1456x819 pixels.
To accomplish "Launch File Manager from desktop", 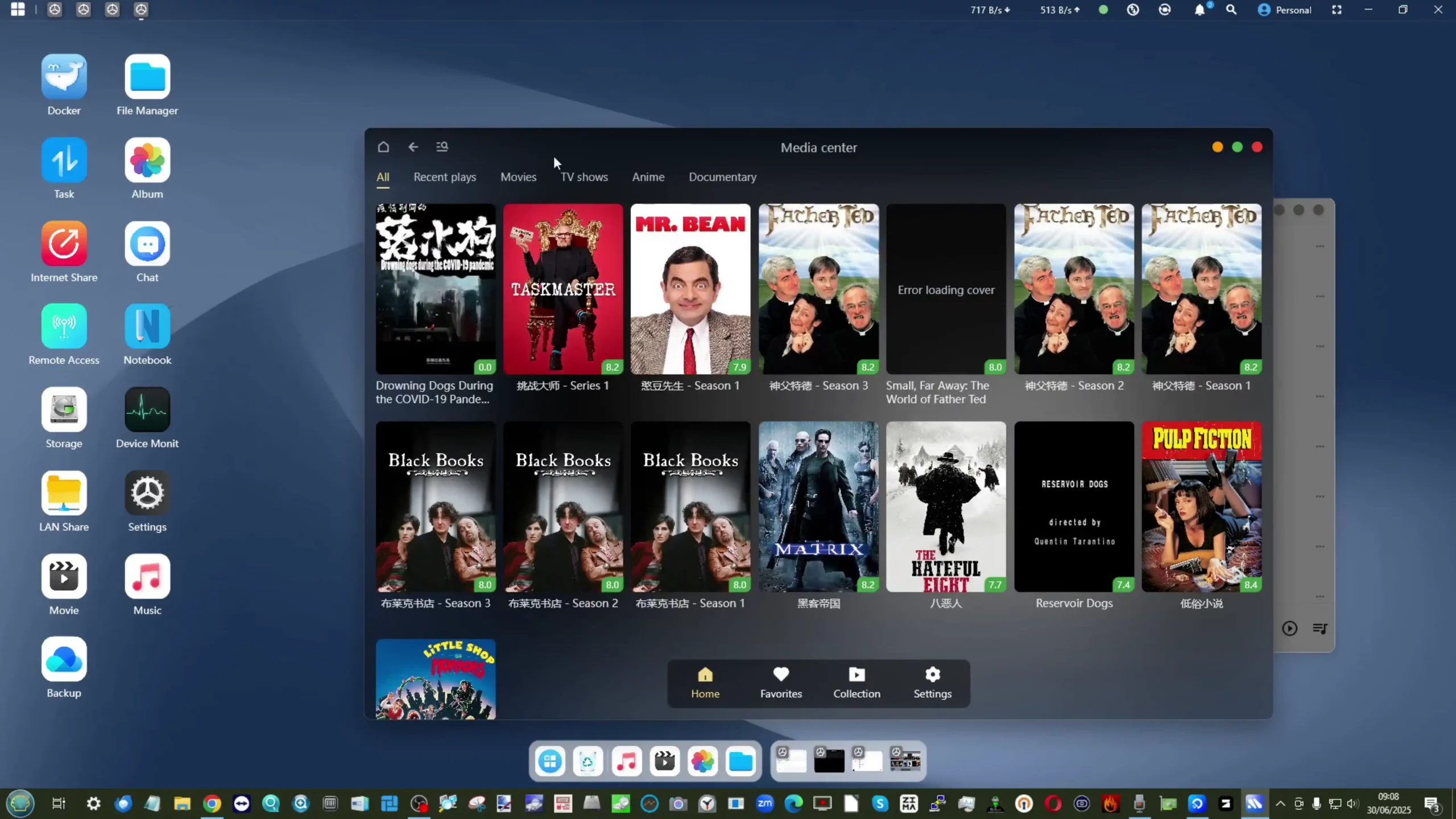I will (147, 77).
